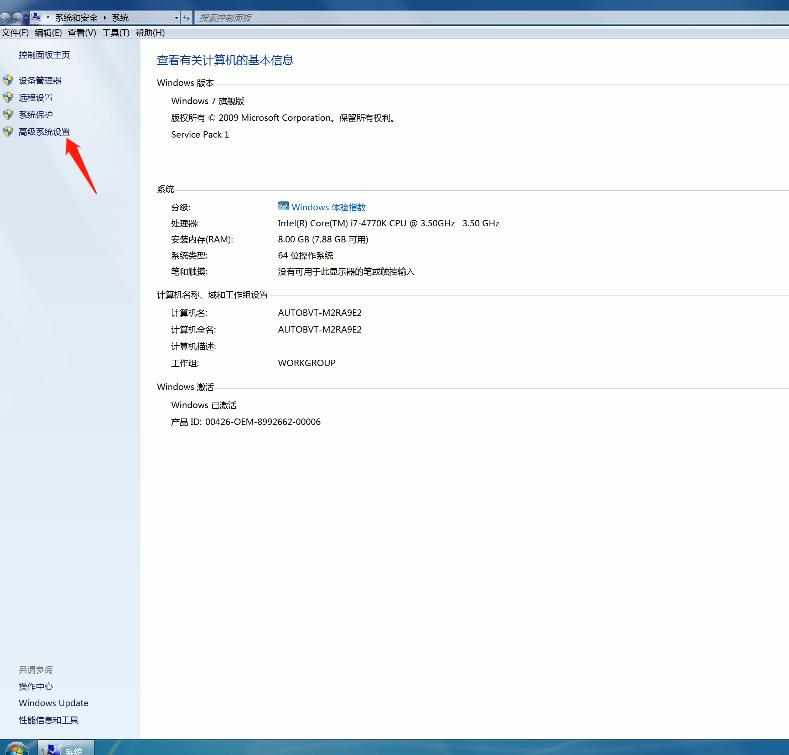This screenshot has width=789, height=755.
Task: Open 性能信息和工具 link
Action: point(48,720)
